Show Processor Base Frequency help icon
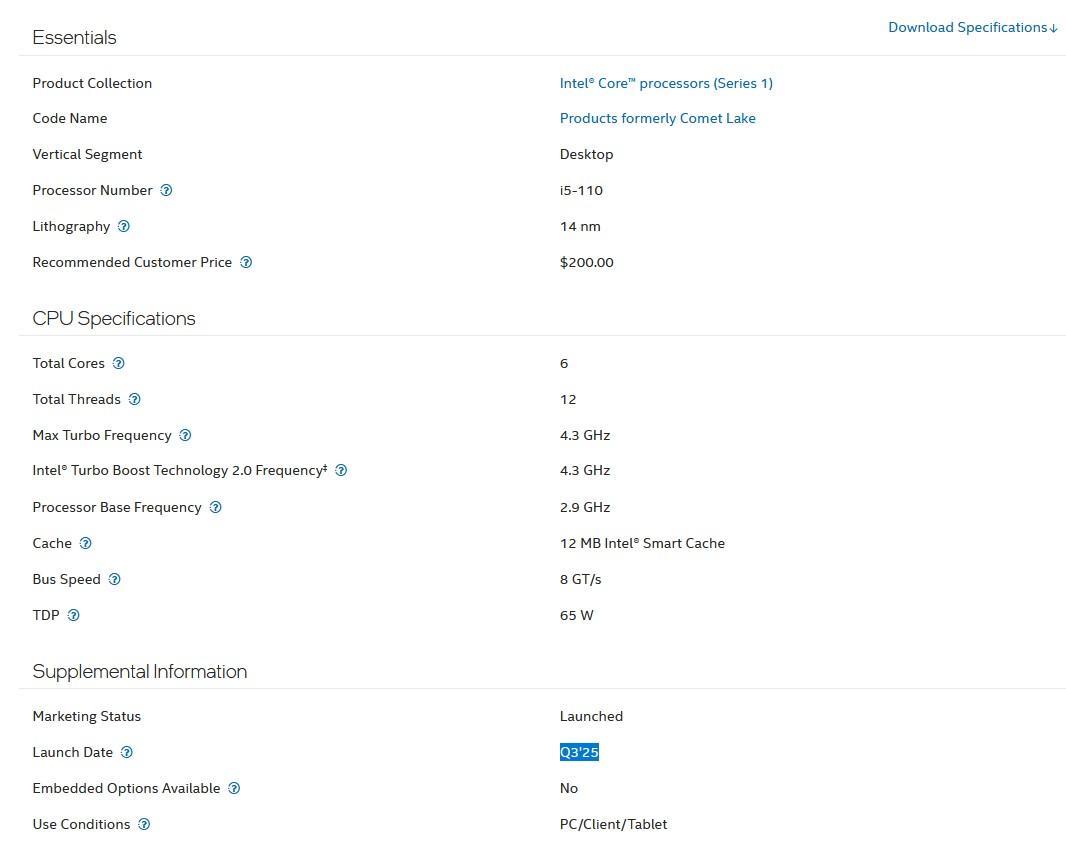1066x846 pixels. coord(215,507)
